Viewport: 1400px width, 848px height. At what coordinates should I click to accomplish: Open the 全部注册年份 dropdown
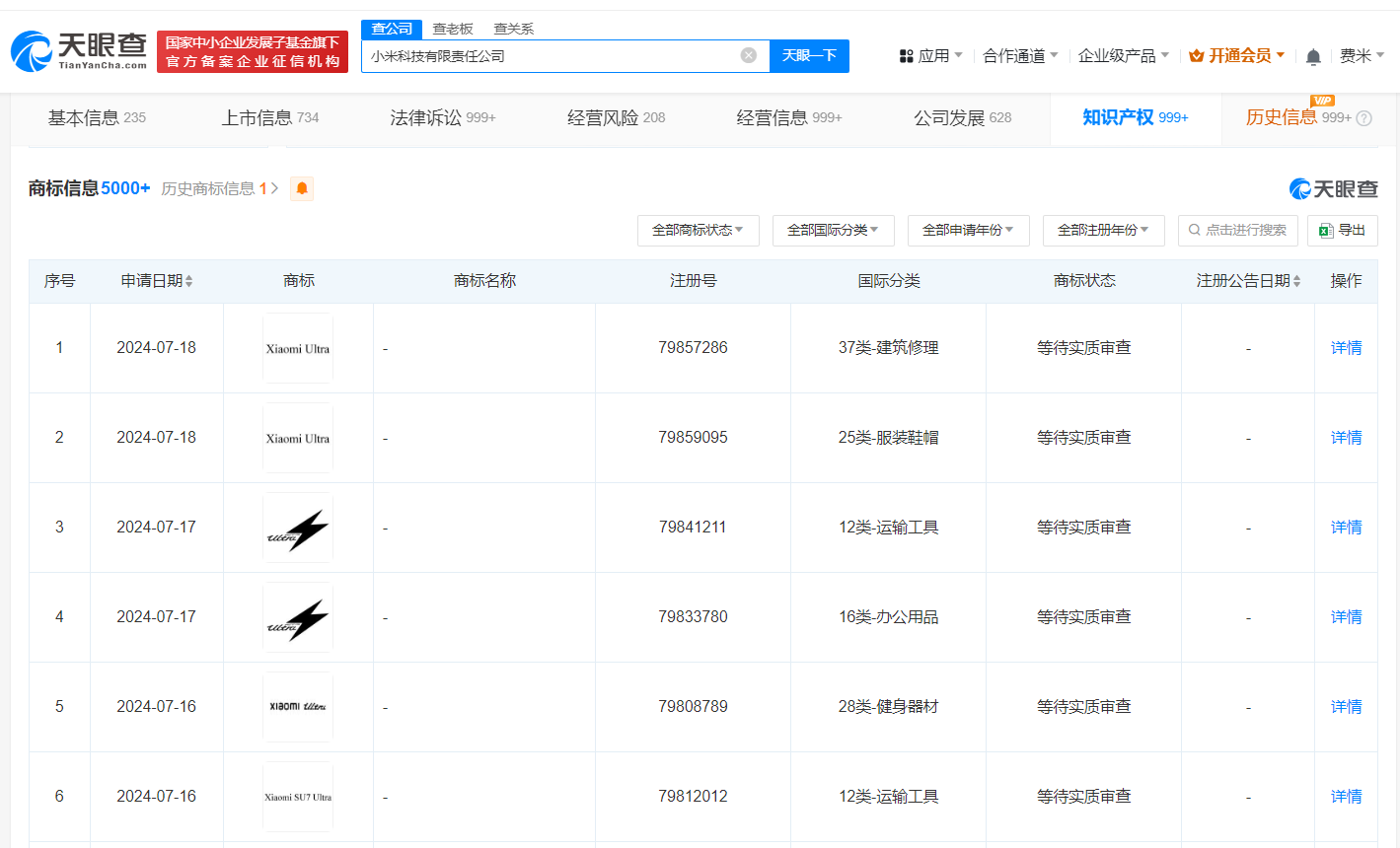click(1103, 230)
